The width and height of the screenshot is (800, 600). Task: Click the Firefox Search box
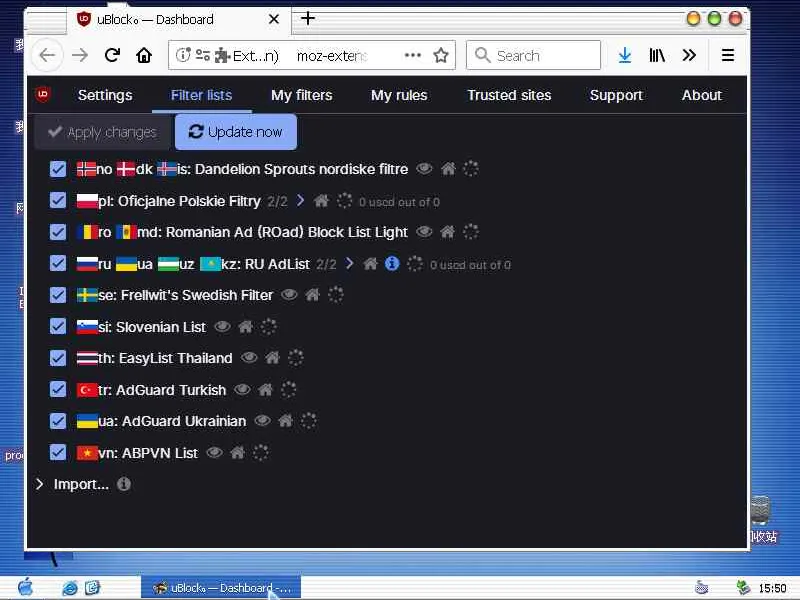click(x=533, y=55)
